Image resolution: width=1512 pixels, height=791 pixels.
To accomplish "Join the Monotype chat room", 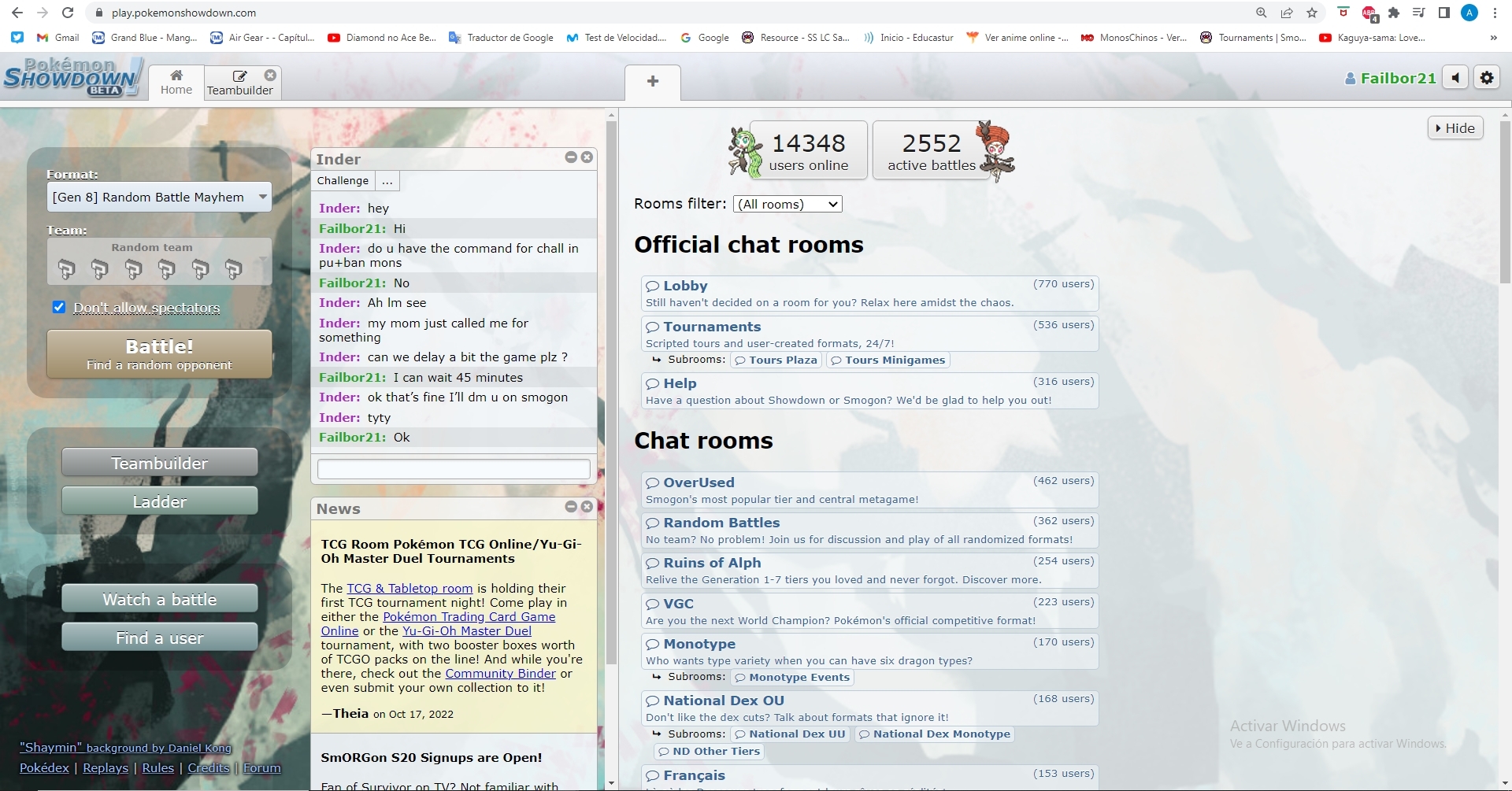I will (869, 651).
